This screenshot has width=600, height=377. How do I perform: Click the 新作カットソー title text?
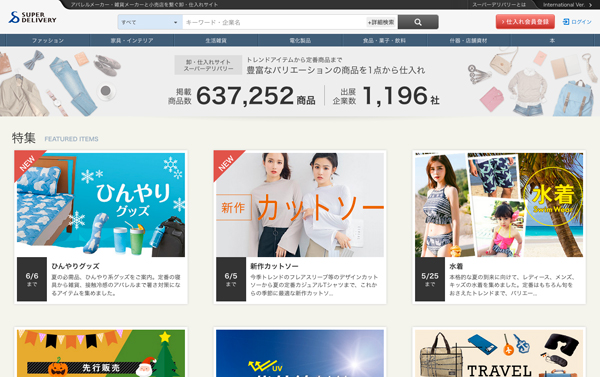pyautogui.click(x=274, y=266)
